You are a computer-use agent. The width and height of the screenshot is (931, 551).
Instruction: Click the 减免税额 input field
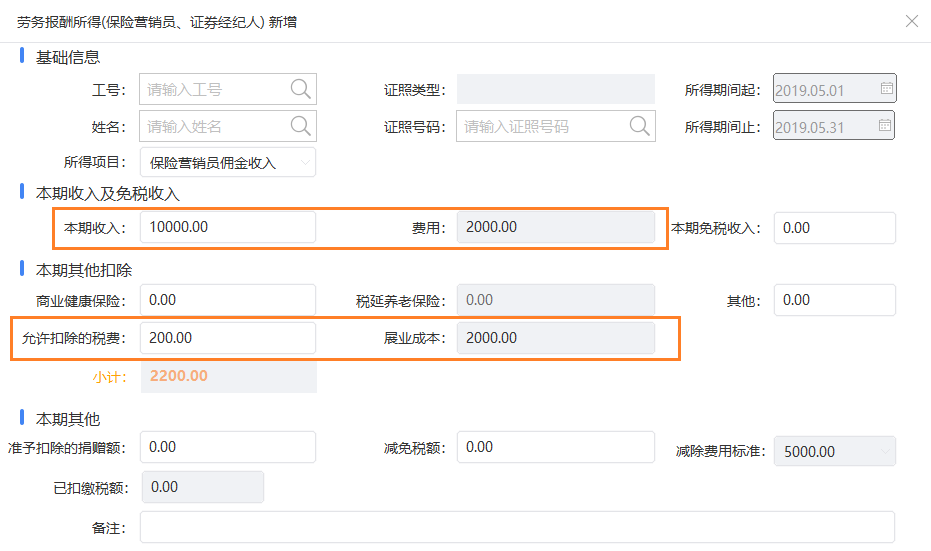pos(556,447)
